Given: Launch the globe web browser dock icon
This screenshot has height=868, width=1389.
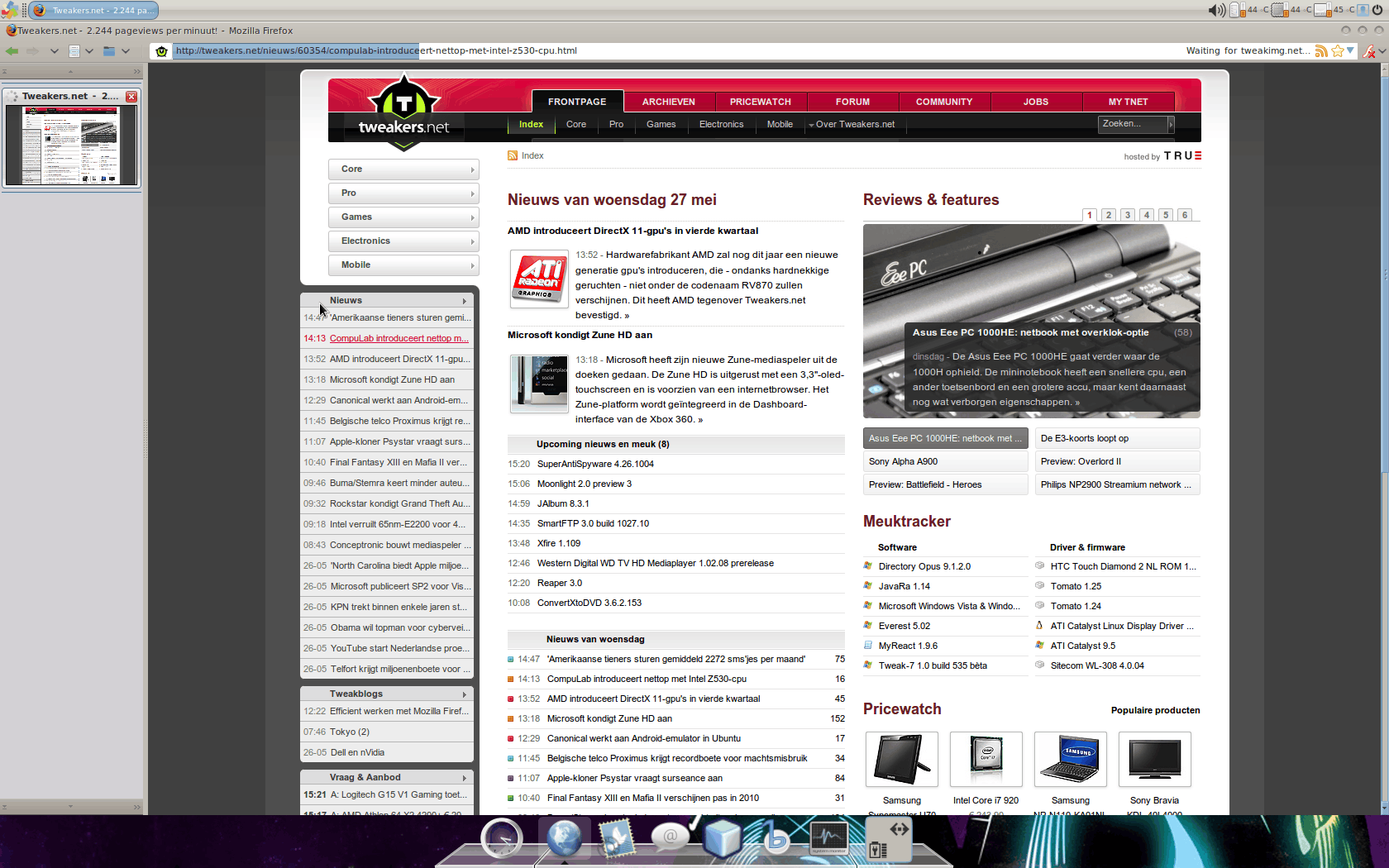Looking at the screenshot, I should coord(565,837).
